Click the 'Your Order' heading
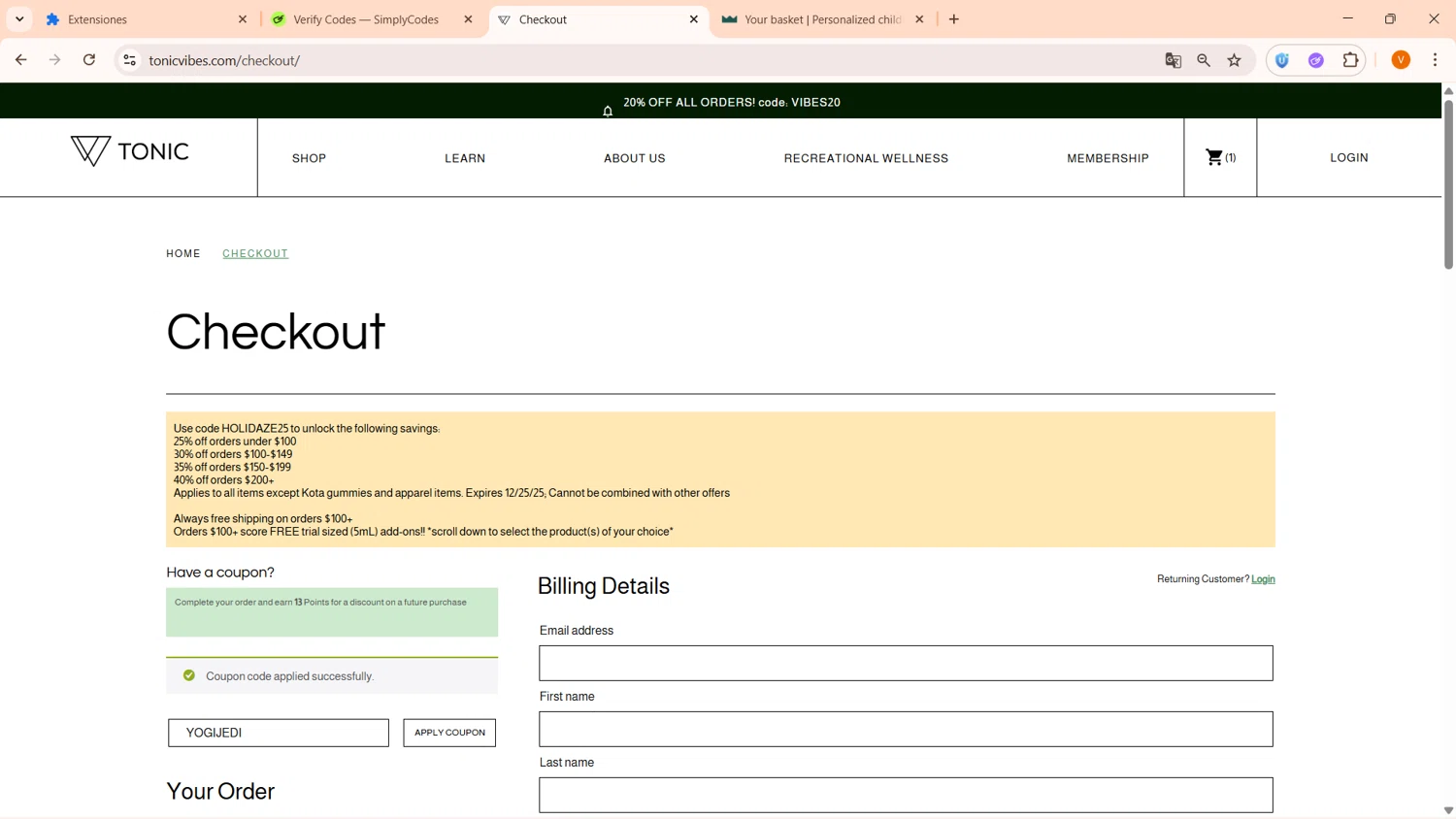 pos(220,792)
